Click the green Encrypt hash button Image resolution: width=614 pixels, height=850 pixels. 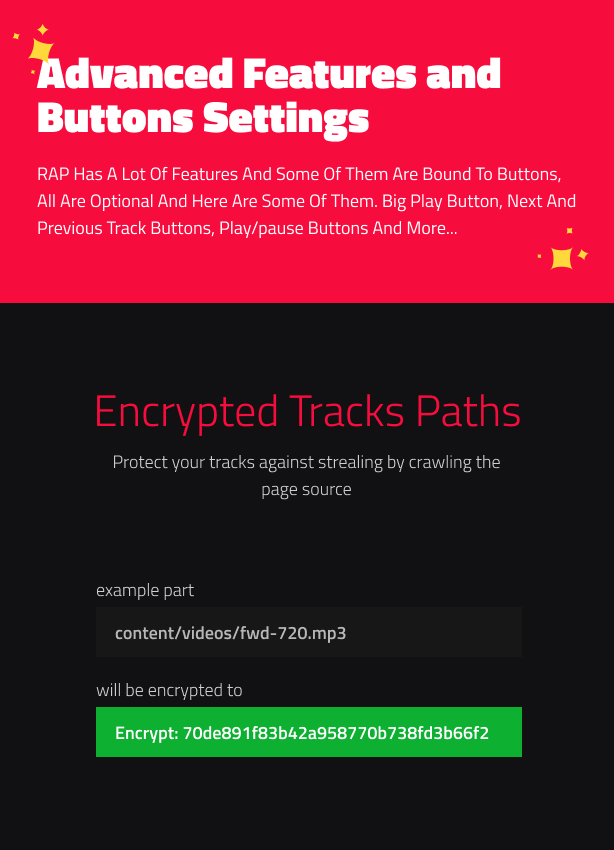coord(309,732)
